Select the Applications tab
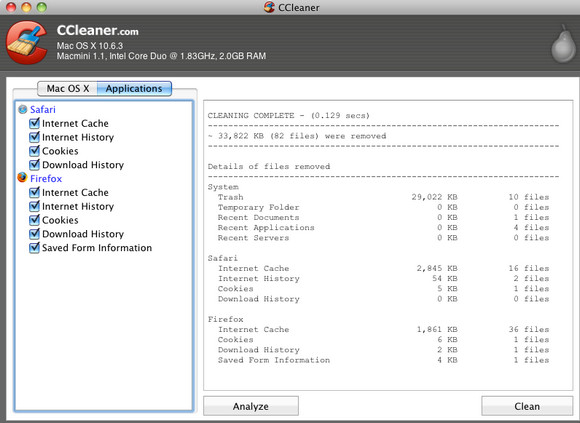Image resolution: width=580 pixels, height=423 pixels. pos(134,89)
